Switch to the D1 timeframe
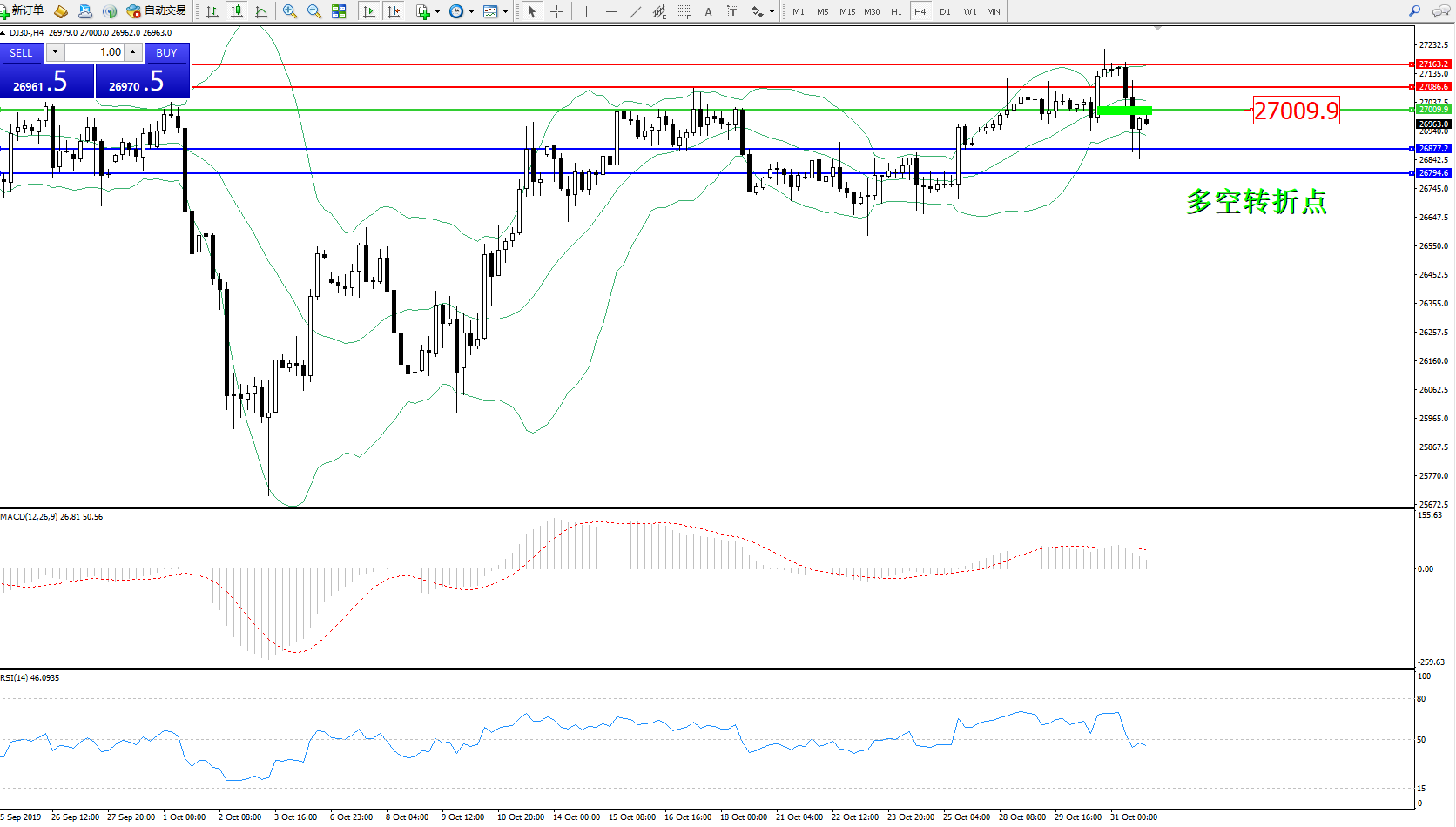Image resolution: width=1456 pixels, height=827 pixels. coord(945,11)
